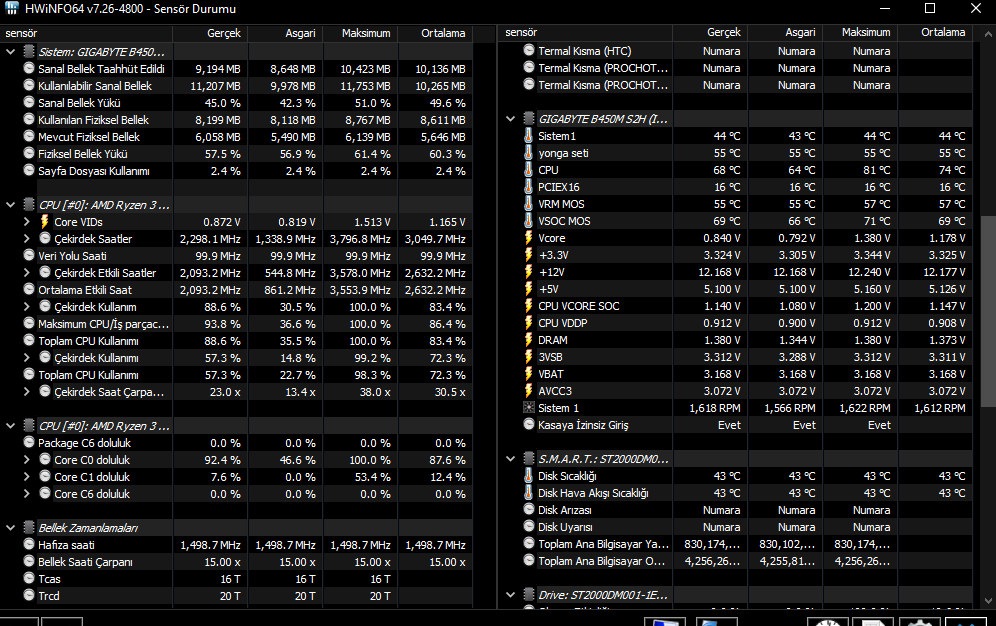
Task: Click the circle icon next to Veri Yolu Saati
Action: coord(29,255)
